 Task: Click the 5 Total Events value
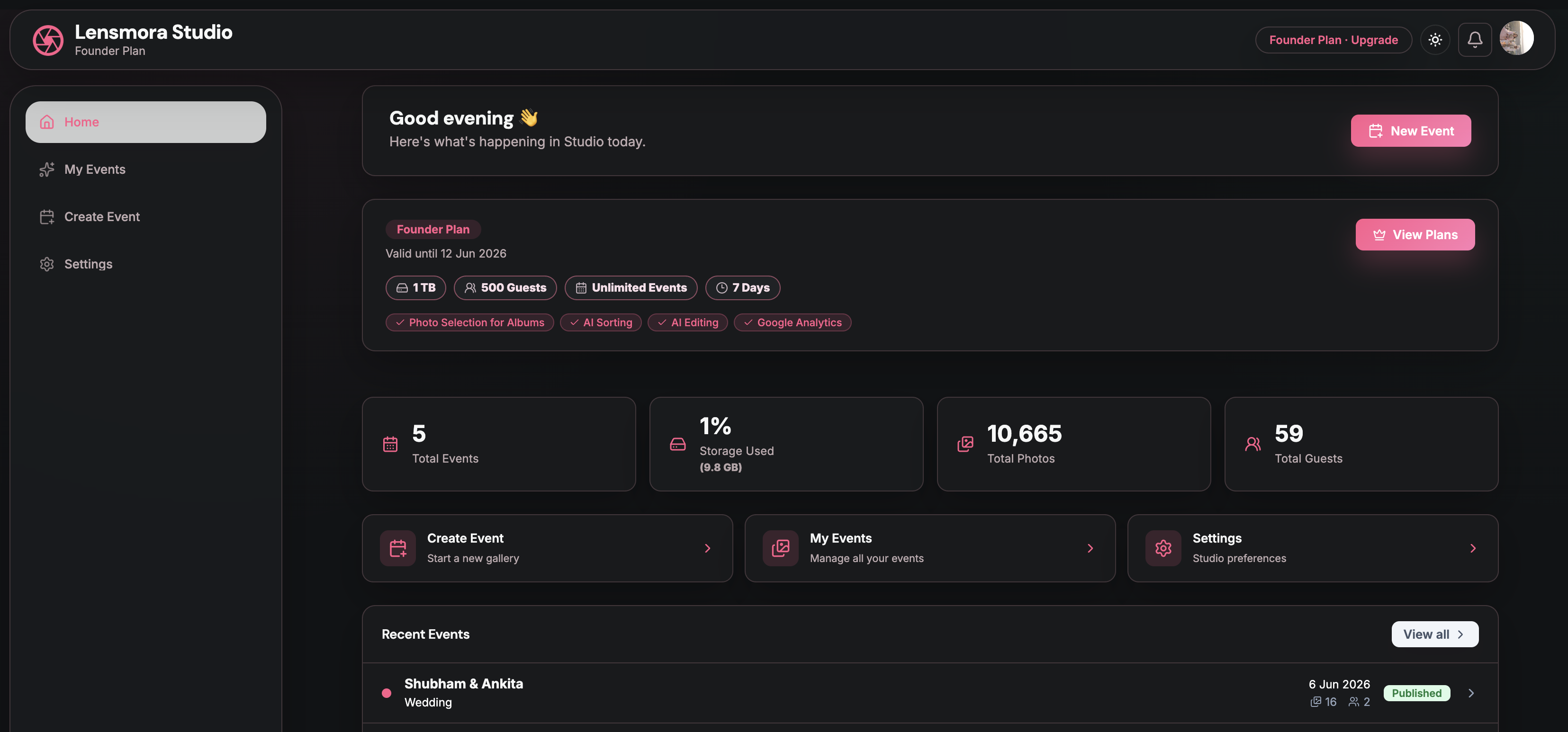pos(419,434)
